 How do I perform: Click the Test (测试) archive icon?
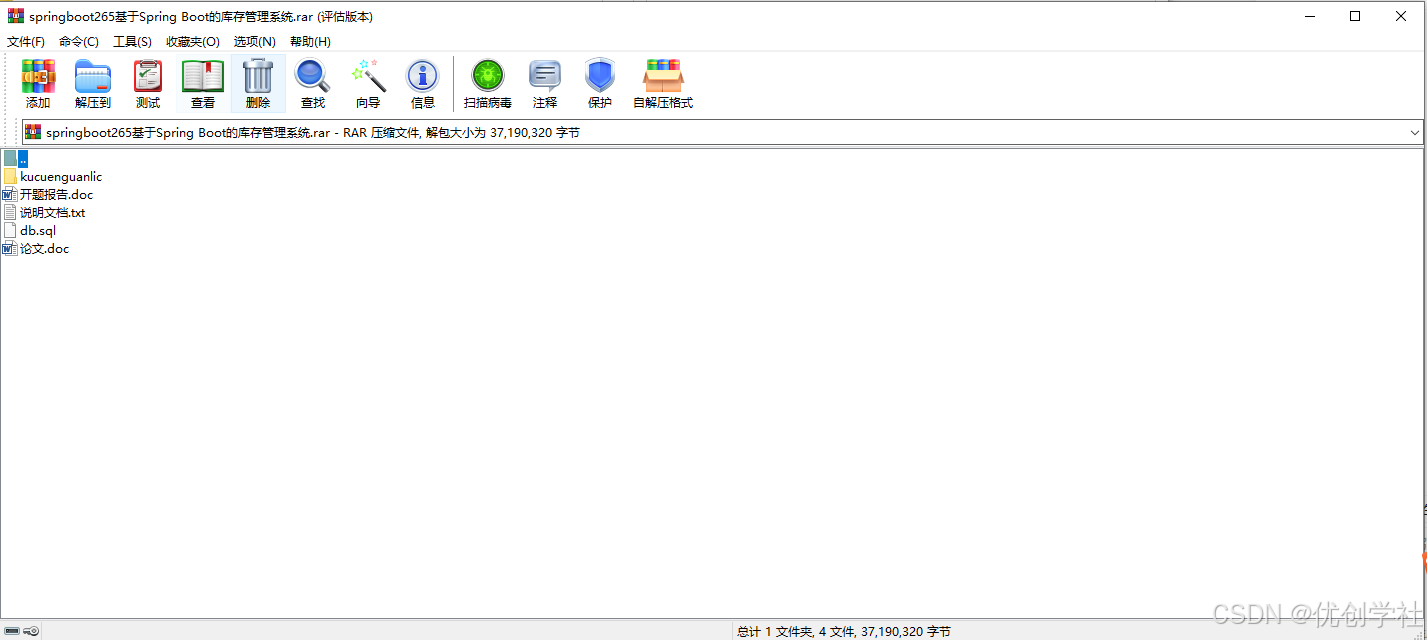(148, 76)
